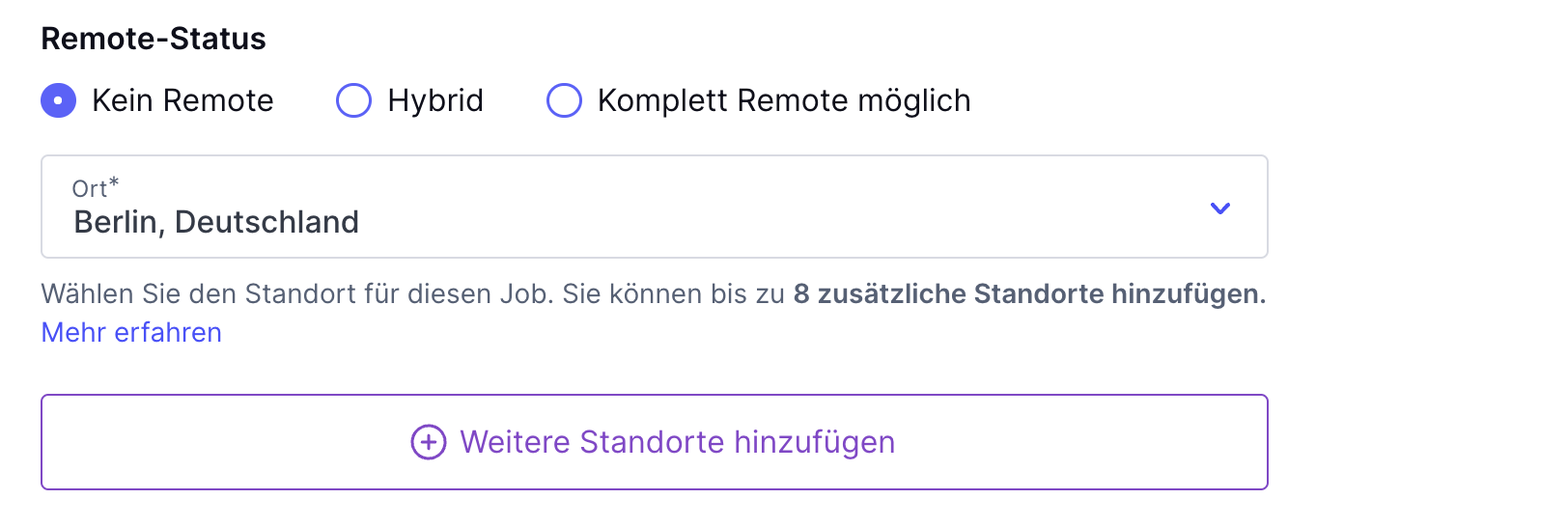Click the plus circle icon
Screen dimensions: 1568x527
tap(429, 442)
